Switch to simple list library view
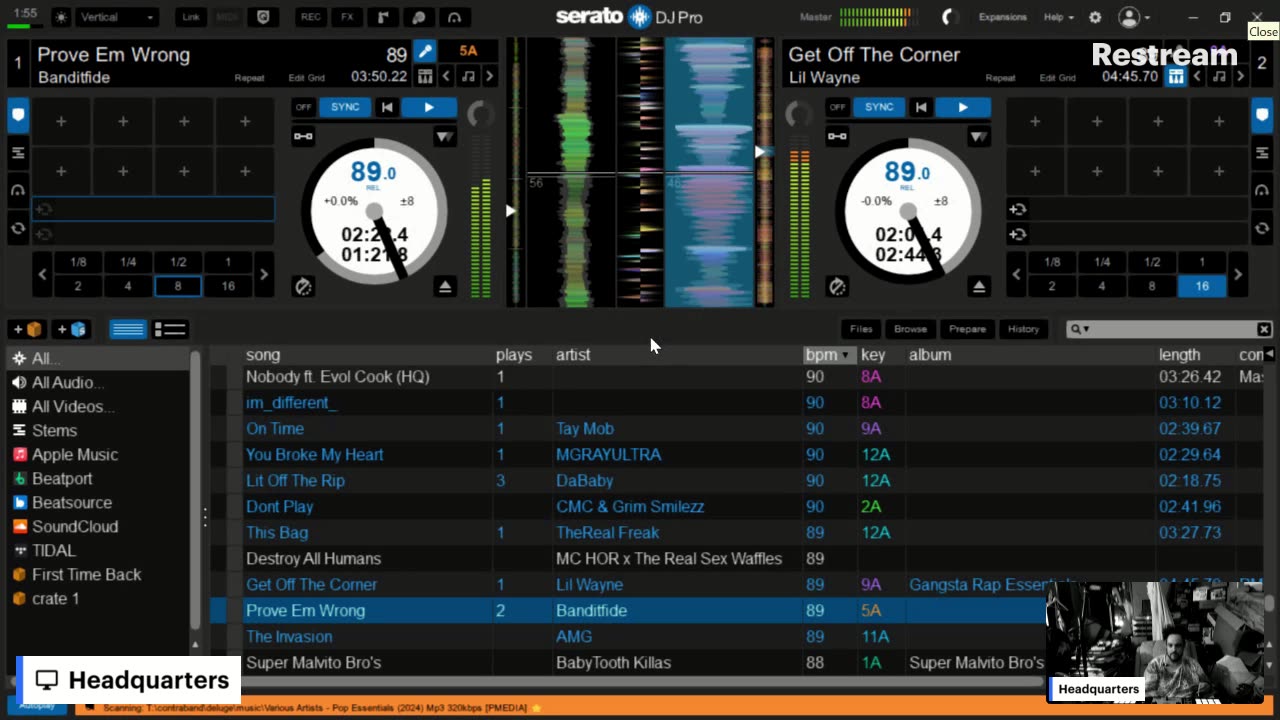1280x720 pixels. point(128,329)
